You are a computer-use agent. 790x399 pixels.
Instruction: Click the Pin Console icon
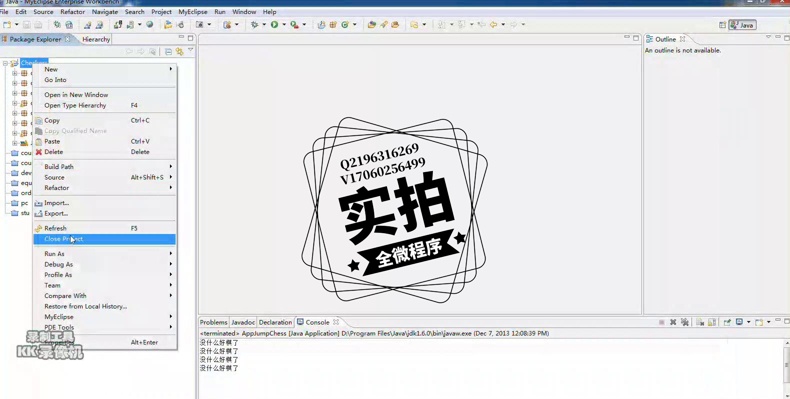727,322
